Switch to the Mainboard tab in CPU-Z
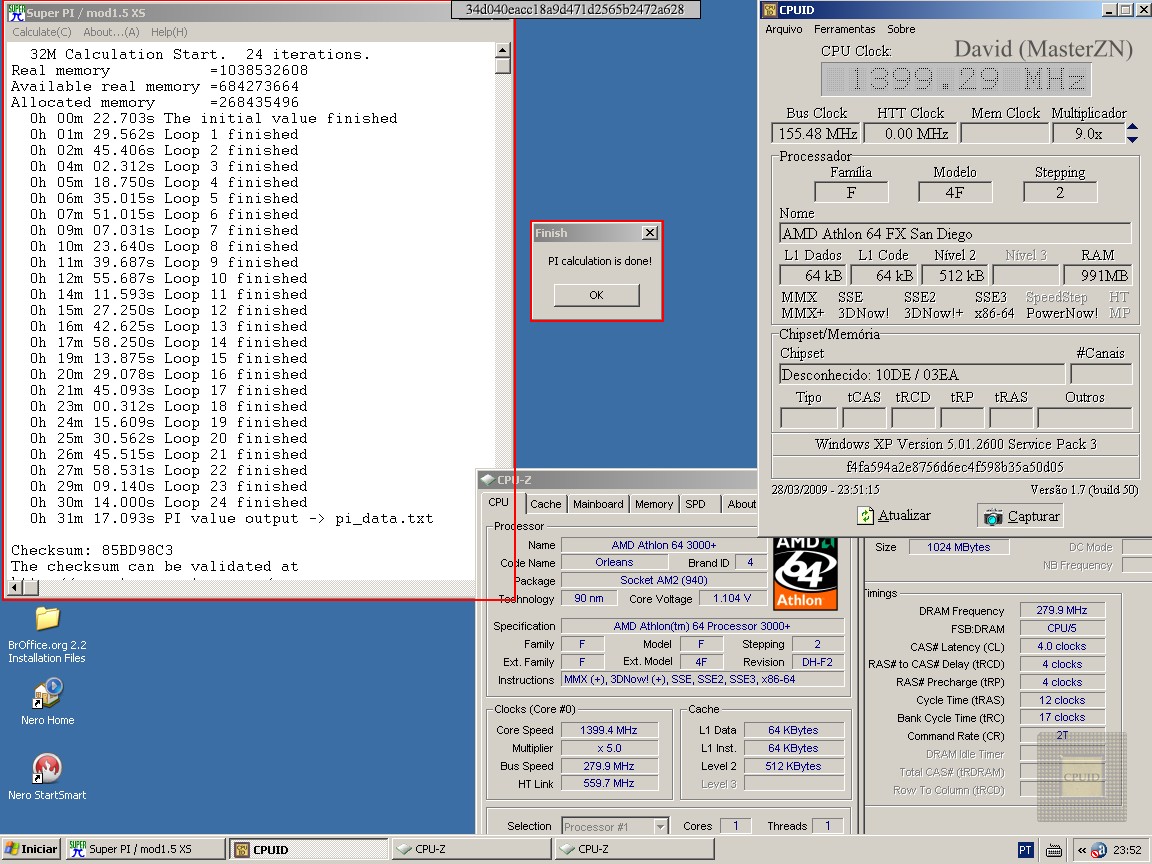 [598, 504]
